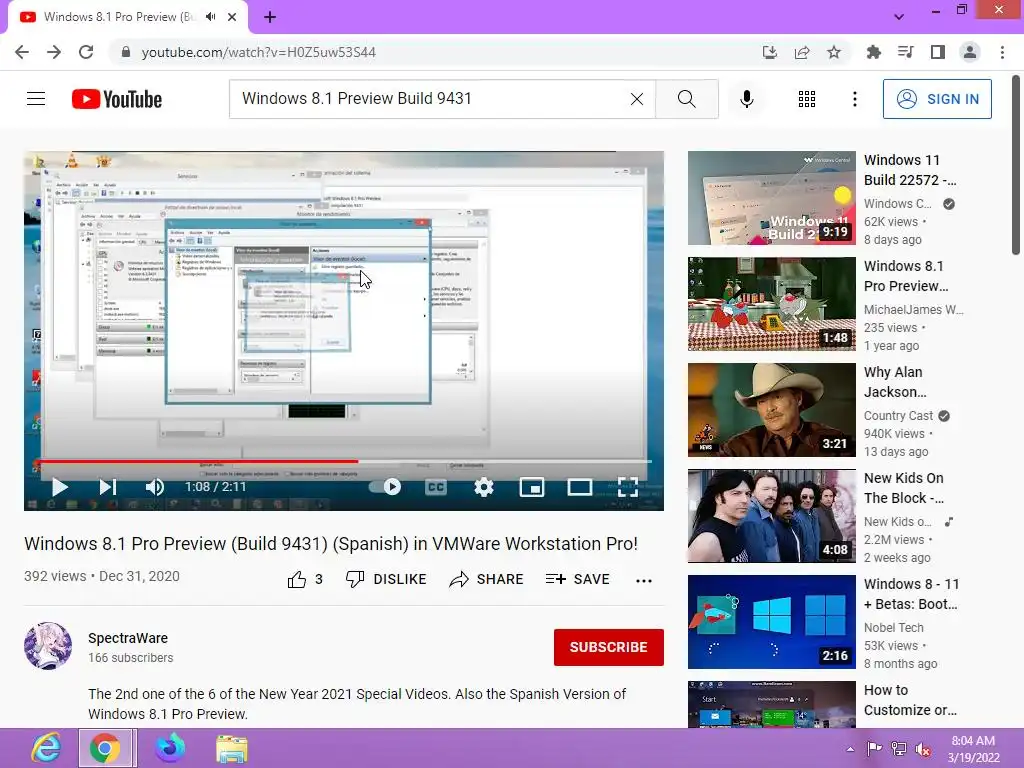Click the install app icon in the address bar
This screenshot has width=1024, height=768.
(x=770, y=52)
